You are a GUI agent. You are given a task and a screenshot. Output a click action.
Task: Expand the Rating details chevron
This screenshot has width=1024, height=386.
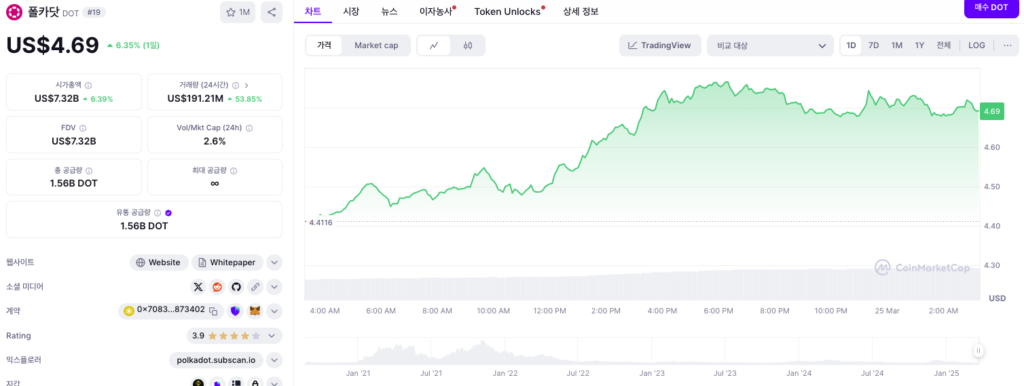click(x=275, y=336)
